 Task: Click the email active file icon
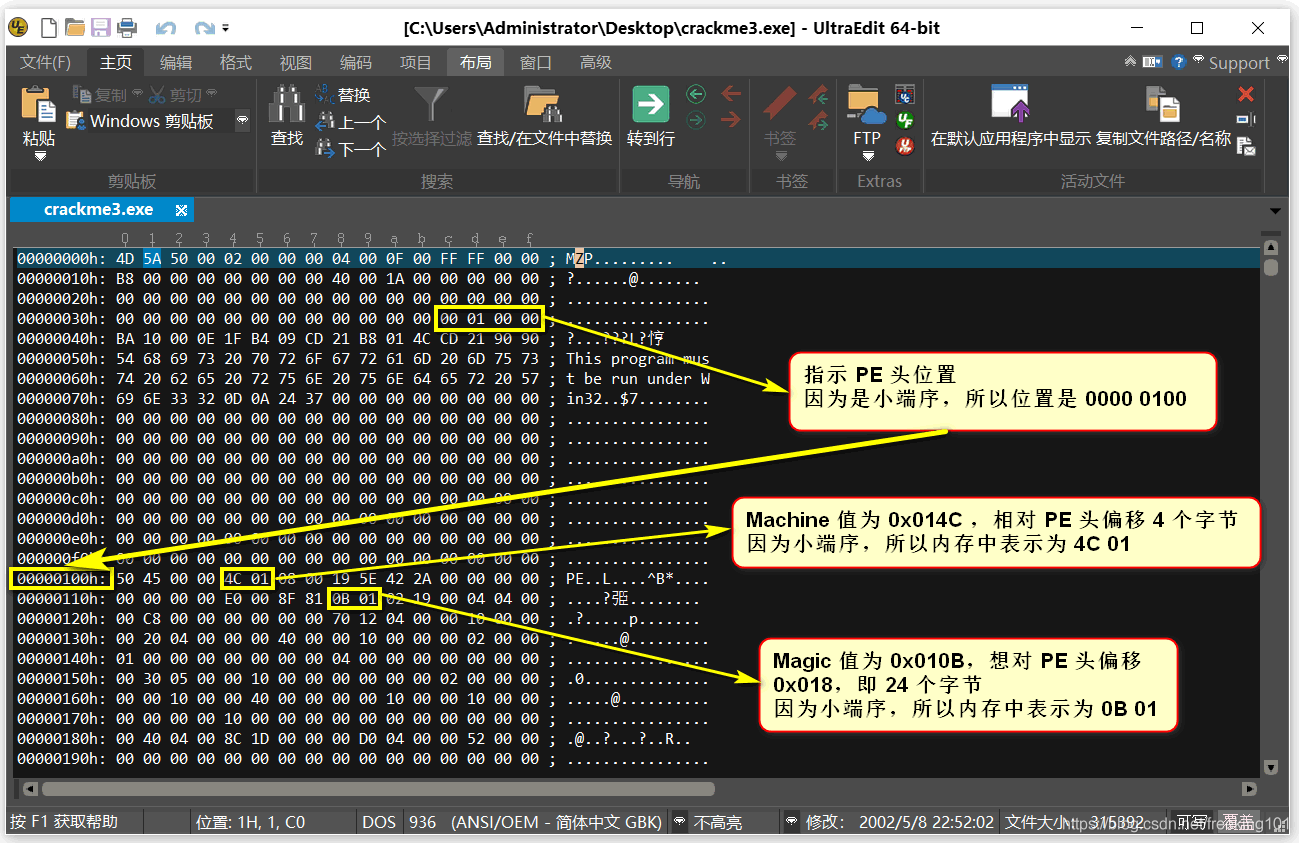pos(1246,147)
